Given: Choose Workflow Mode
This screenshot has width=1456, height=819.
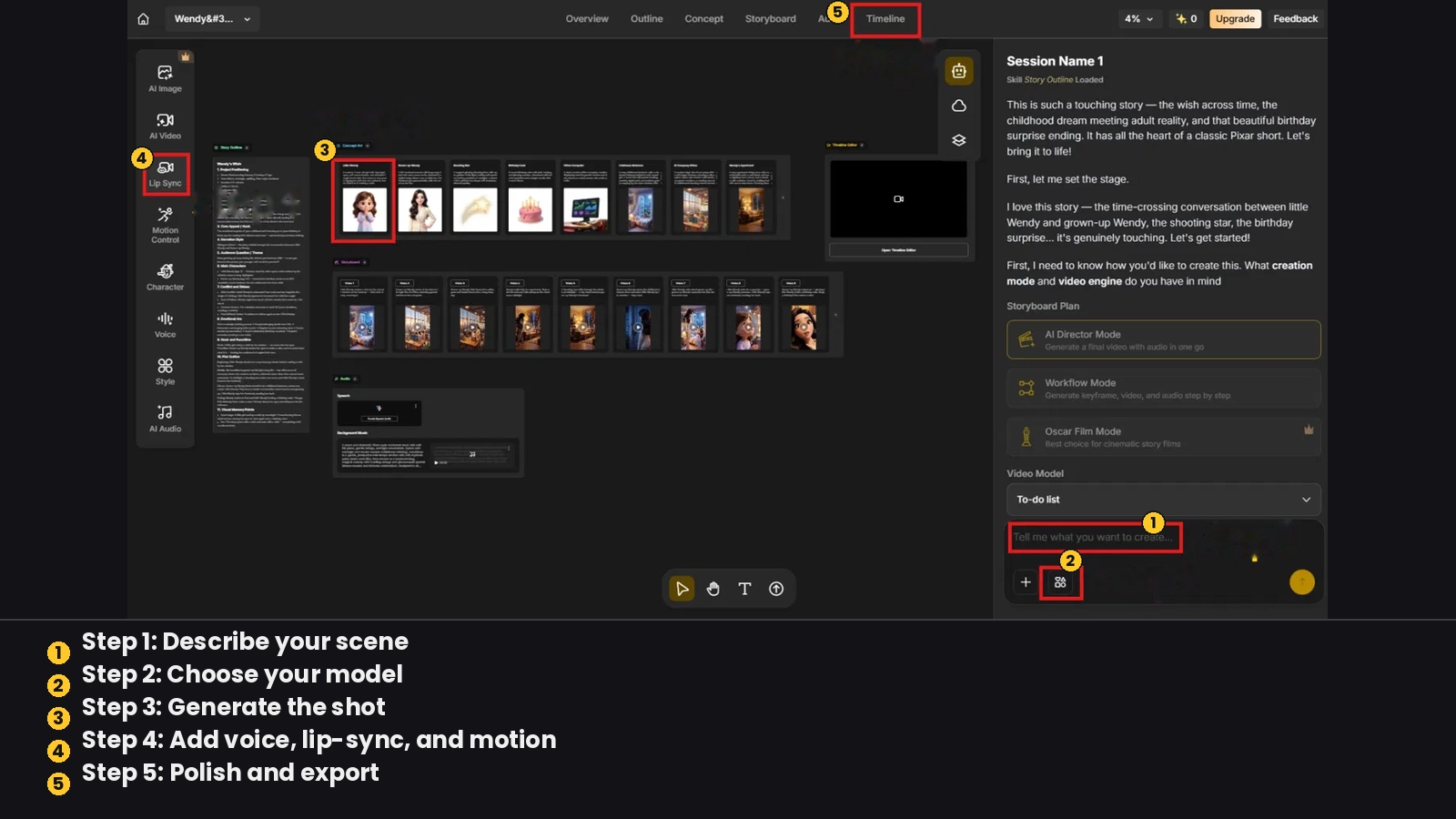Looking at the screenshot, I should coord(1163,389).
